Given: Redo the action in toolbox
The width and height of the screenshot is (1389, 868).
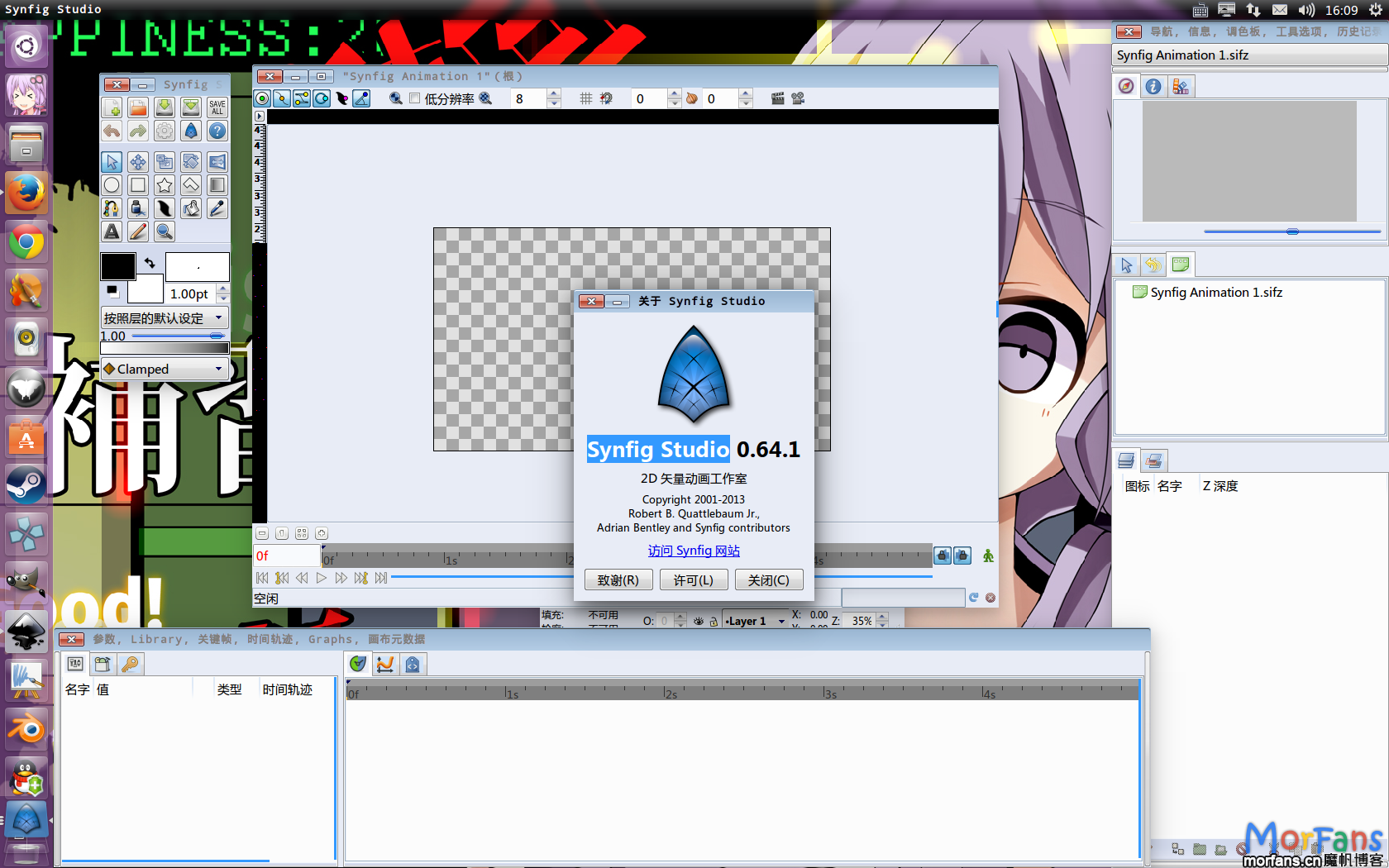Looking at the screenshot, I should (138, 131).
